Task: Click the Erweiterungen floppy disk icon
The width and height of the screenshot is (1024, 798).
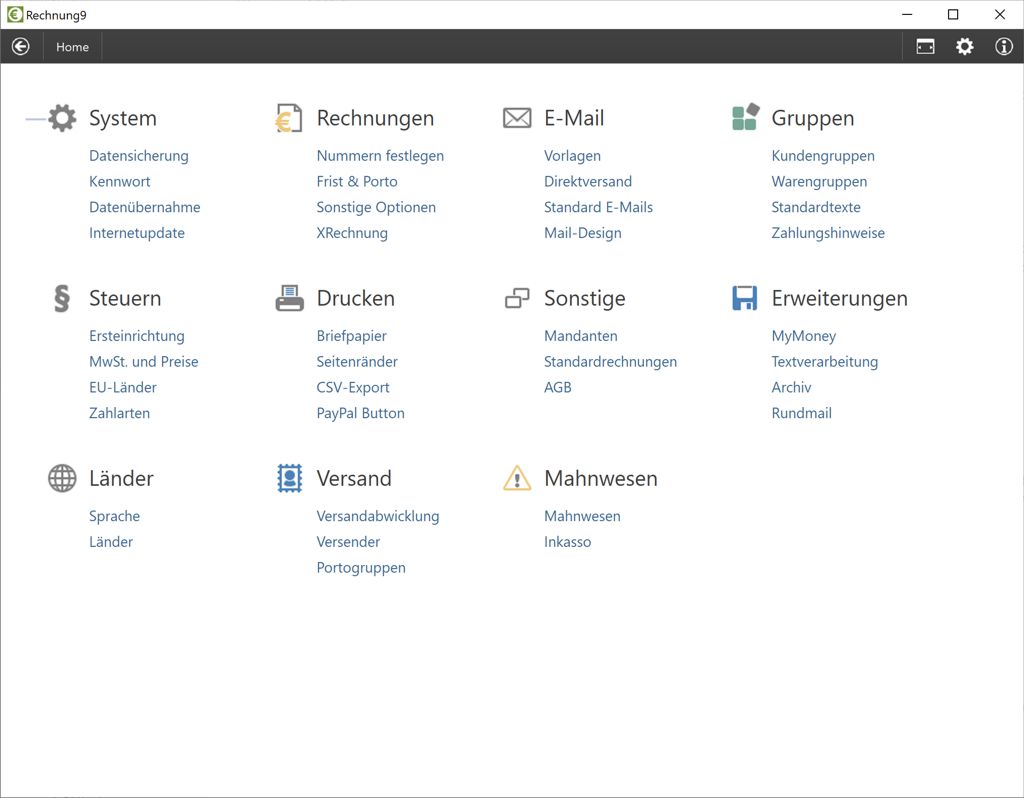Action: coord(744,298)
